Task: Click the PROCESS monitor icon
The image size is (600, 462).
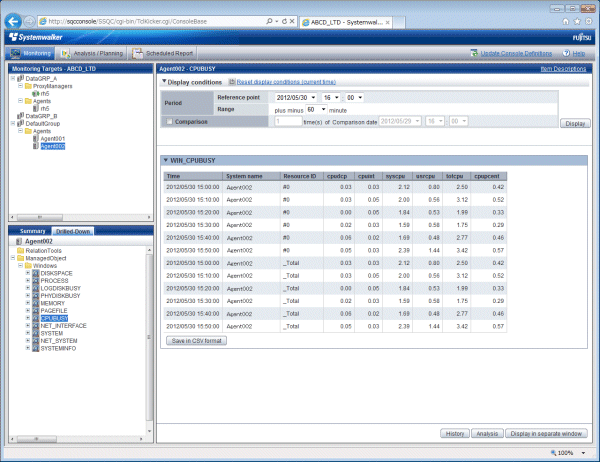Action: (36, 281)
